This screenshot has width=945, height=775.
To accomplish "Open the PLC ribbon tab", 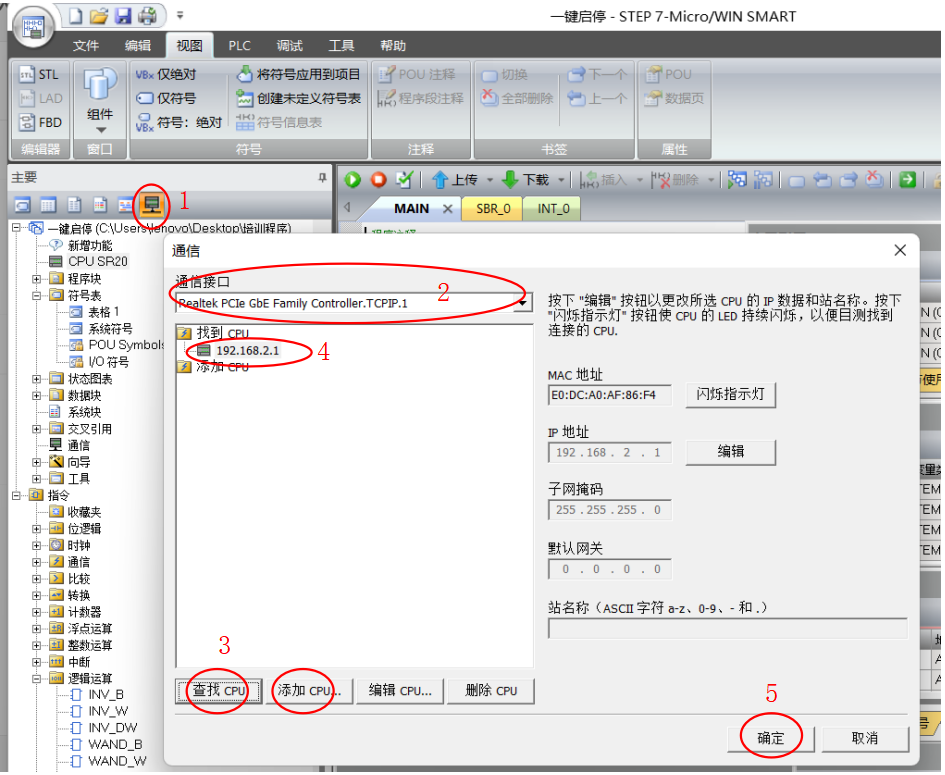I will 239,46.
